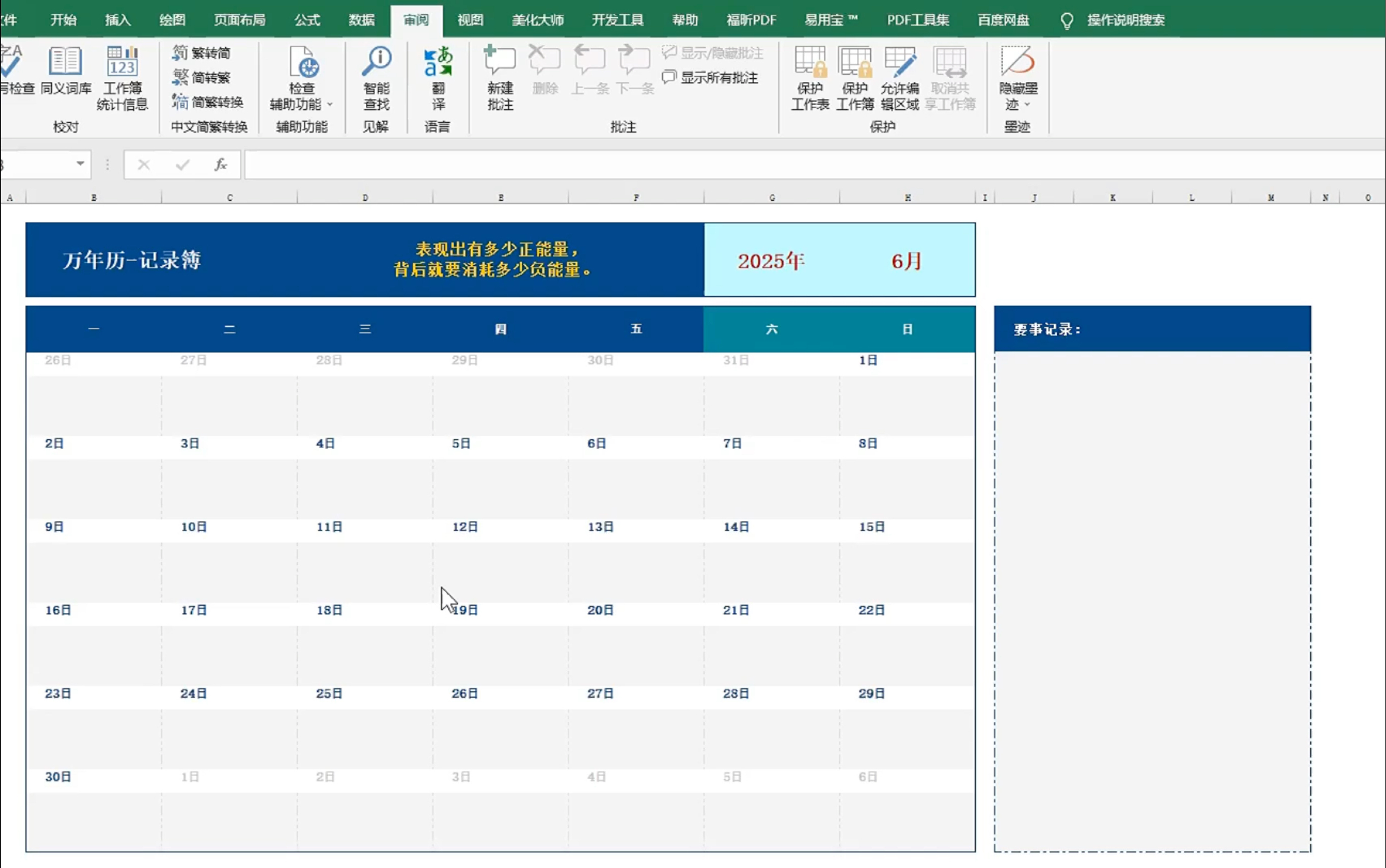Click the New Comment (新建批注) icon
The image size is (1386, 868).
pyautogui.click(x=500, y=61)
